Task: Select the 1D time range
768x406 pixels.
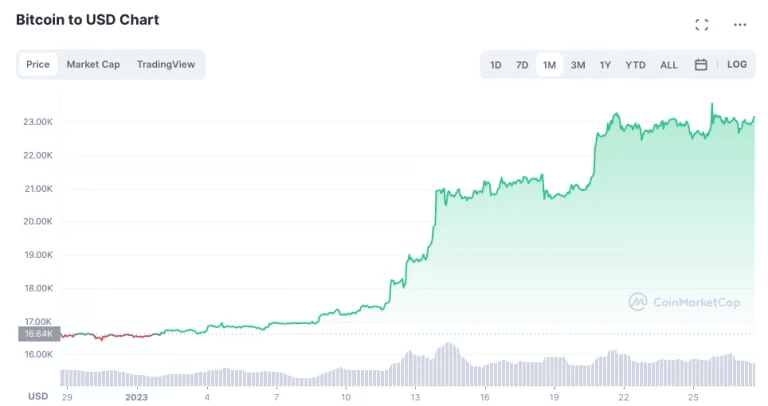Action: pos(496,65)
